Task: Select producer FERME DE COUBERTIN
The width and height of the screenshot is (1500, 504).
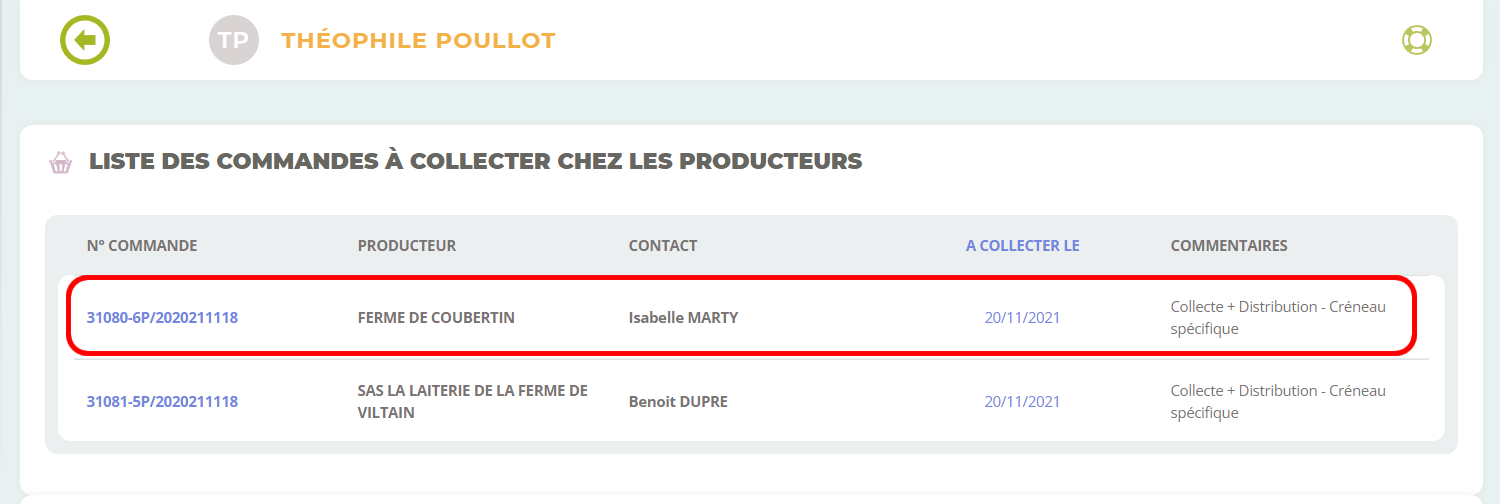Action: [x=436, y=318]
